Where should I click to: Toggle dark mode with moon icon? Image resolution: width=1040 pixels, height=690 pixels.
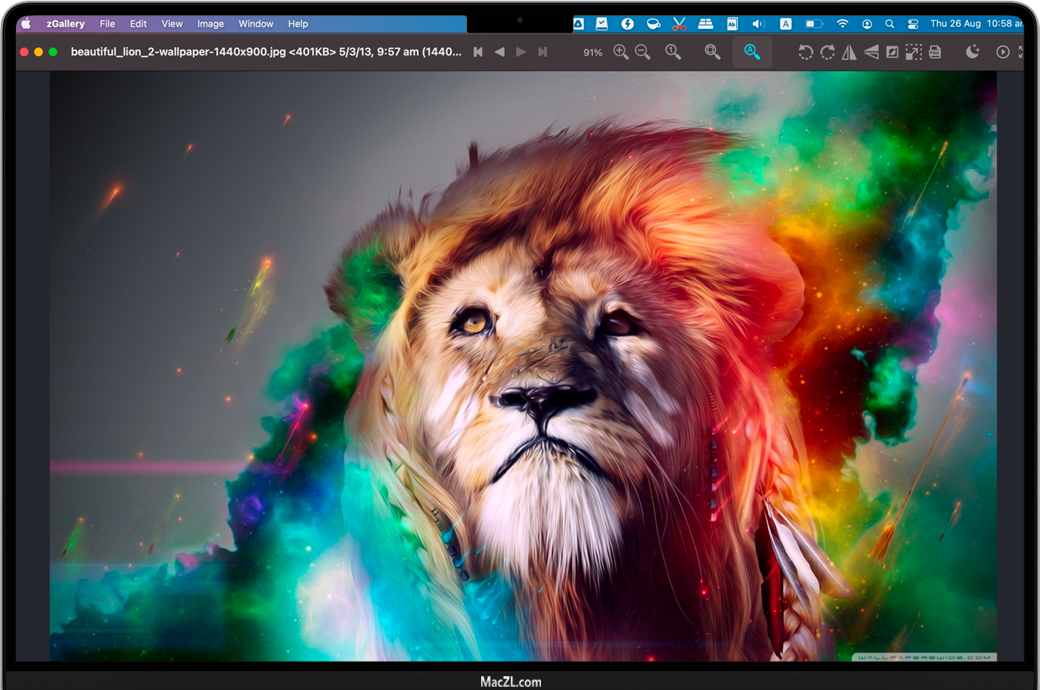[x=973, y=52]
